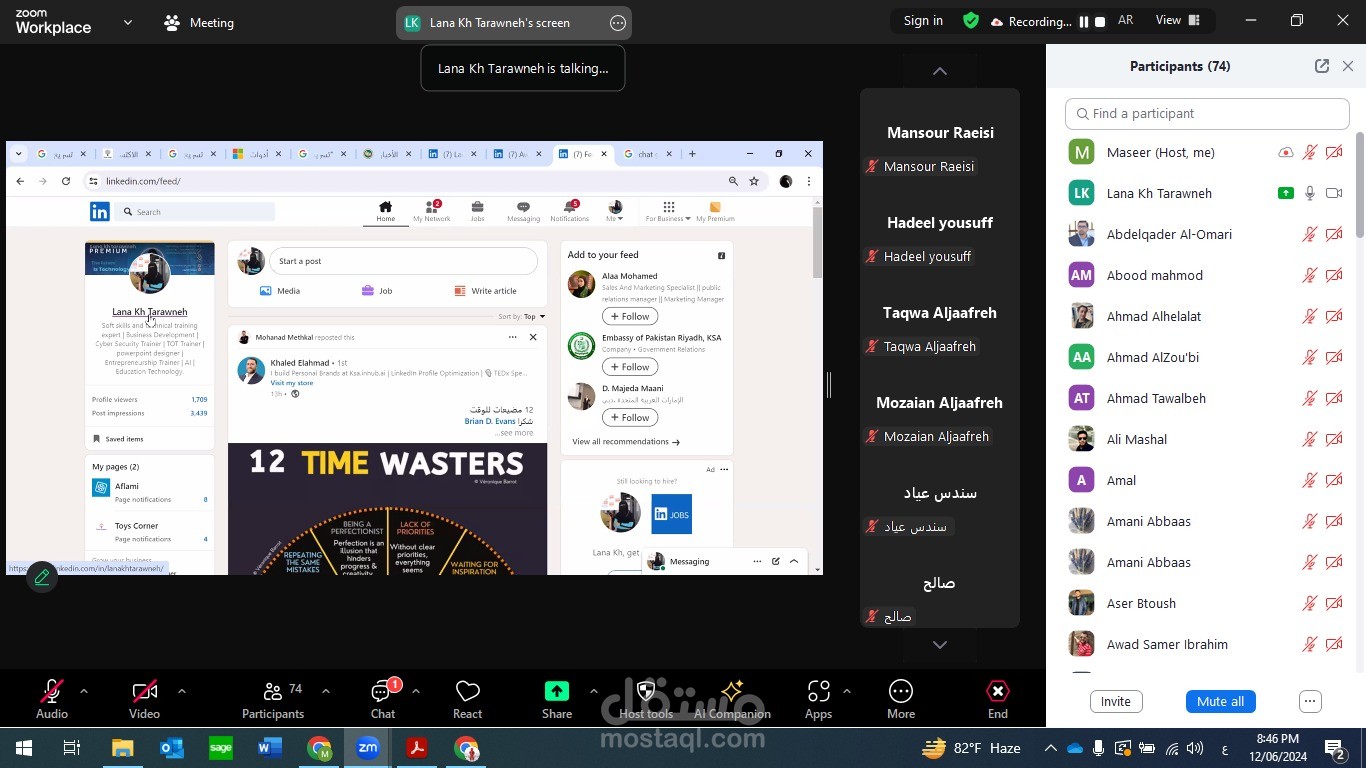Toggle Aser Btoush's camera icon
1366x768 pixels.
[x=1334, y=603]
